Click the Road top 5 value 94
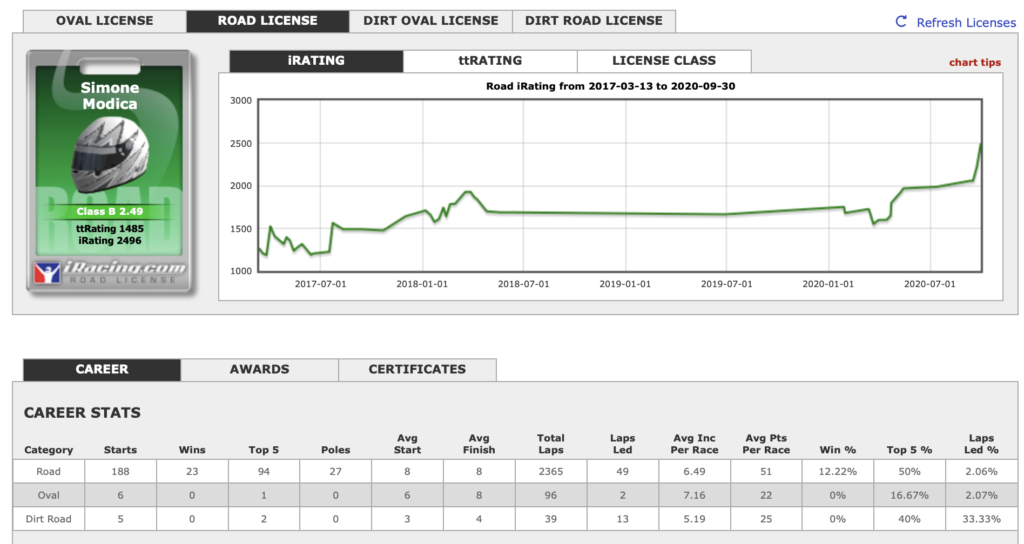The image size is (1024, 544). [x=264, y=472]
